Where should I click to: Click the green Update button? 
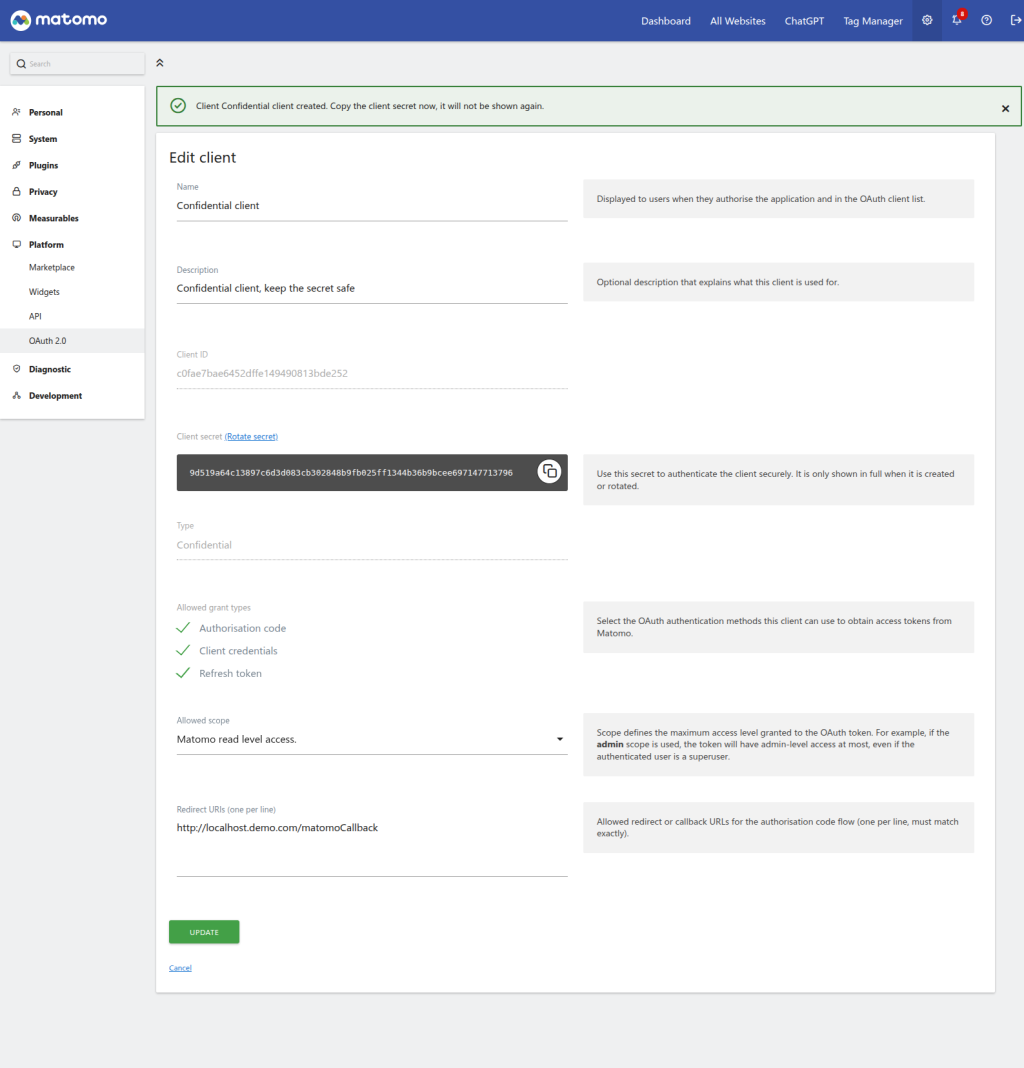click(204, 932)
